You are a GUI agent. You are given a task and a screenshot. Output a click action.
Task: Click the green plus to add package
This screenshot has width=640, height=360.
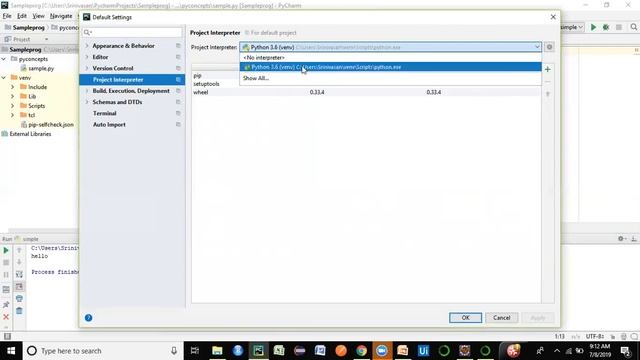tap(548, 69)
